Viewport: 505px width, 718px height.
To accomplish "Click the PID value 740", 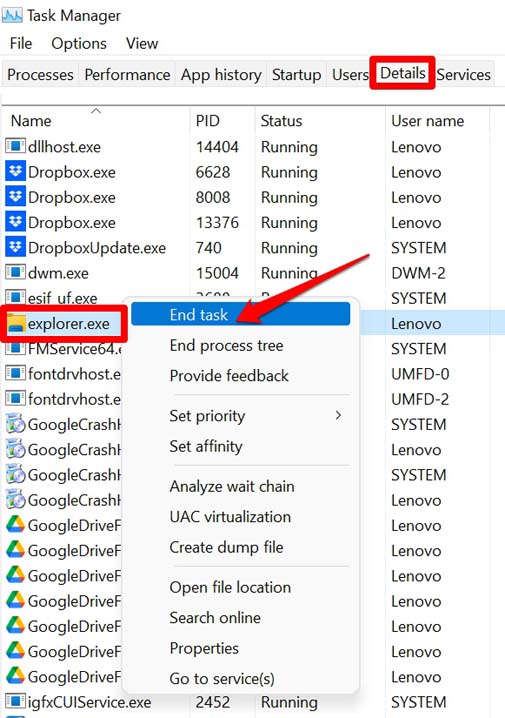I will (x=209, y=247).
